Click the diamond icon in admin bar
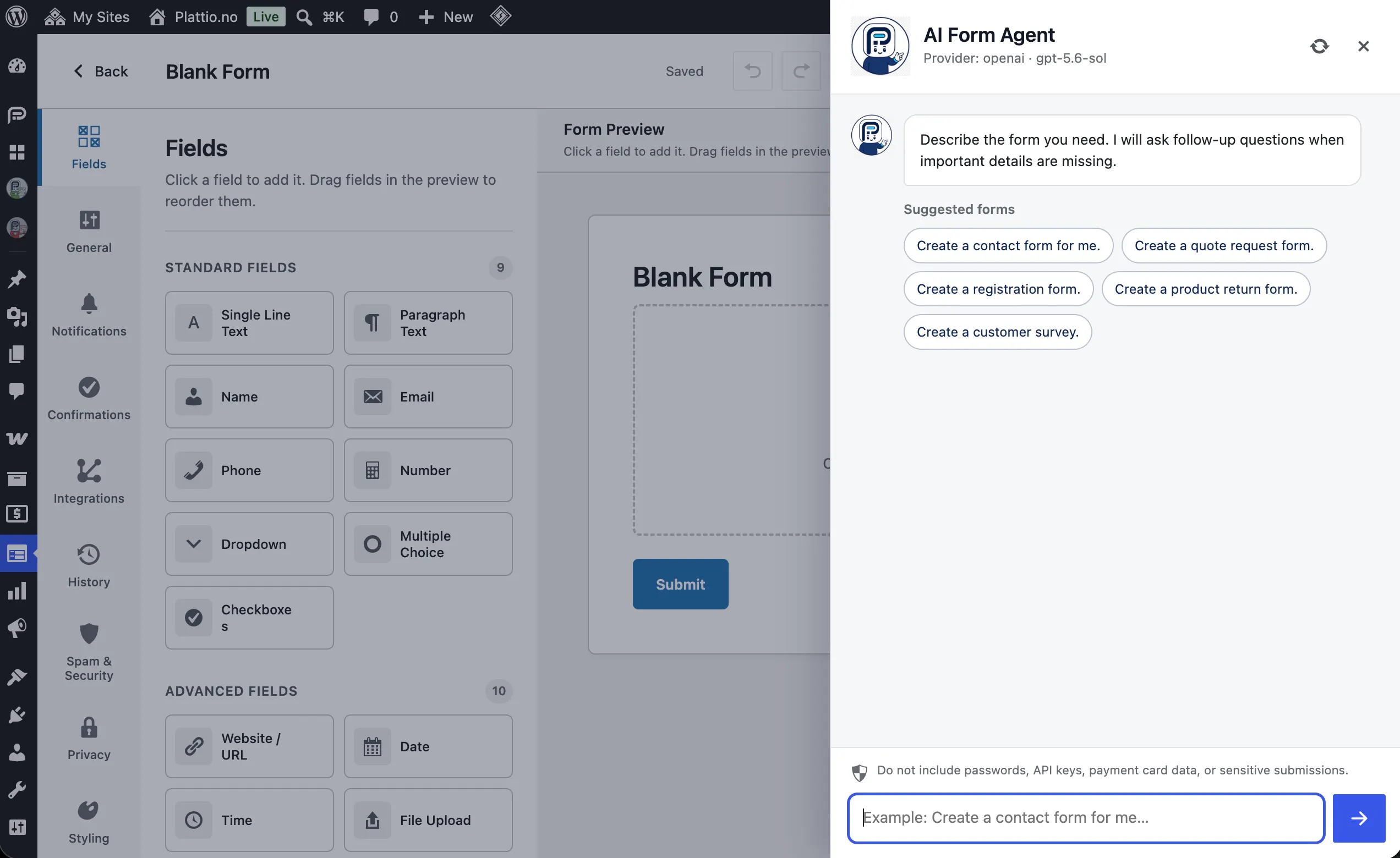Image resolution: width=1400 pixels, height=858 pixels. [501, 16]
